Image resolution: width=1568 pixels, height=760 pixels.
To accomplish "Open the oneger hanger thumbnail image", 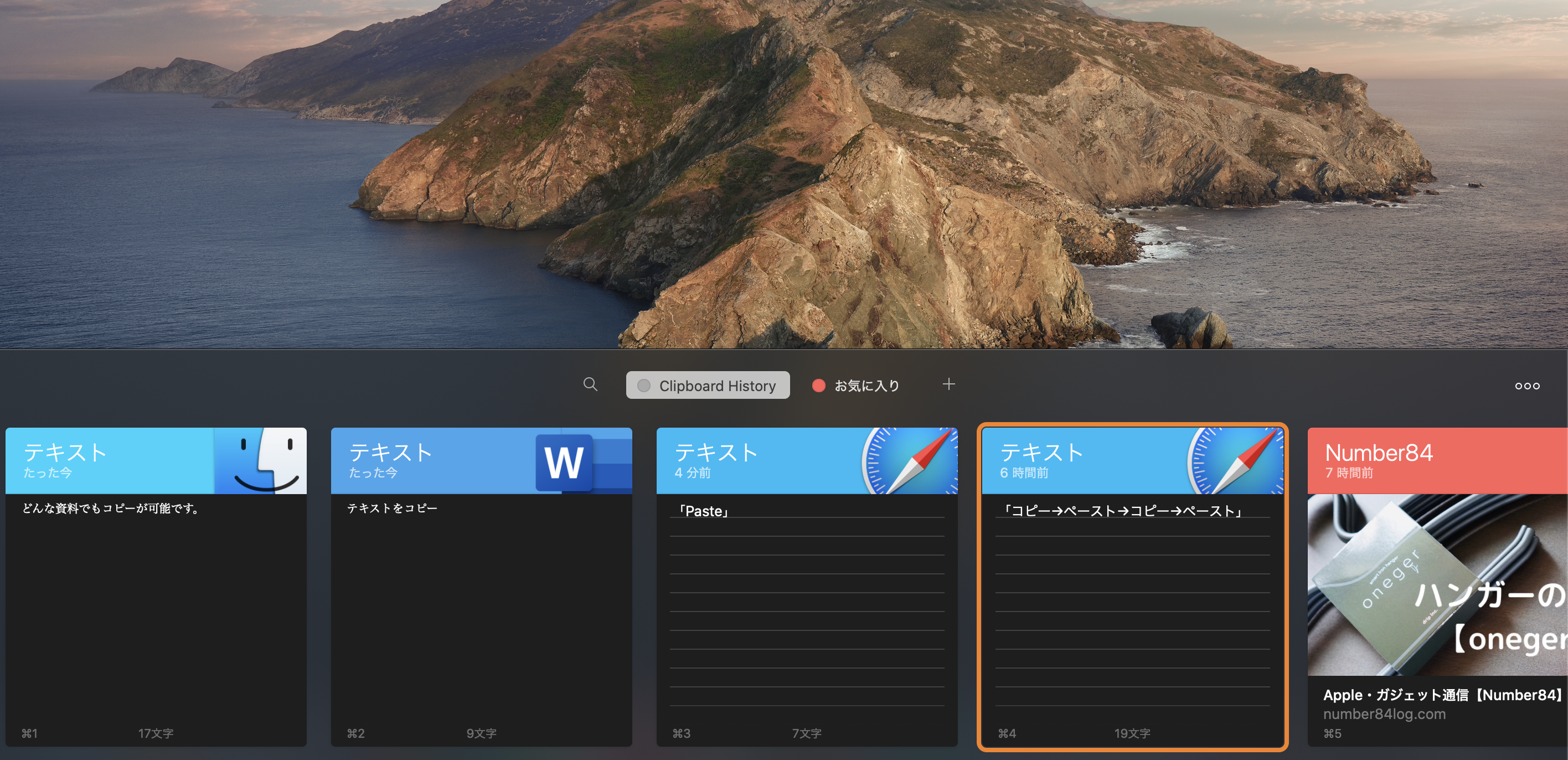I will 1437,584.
